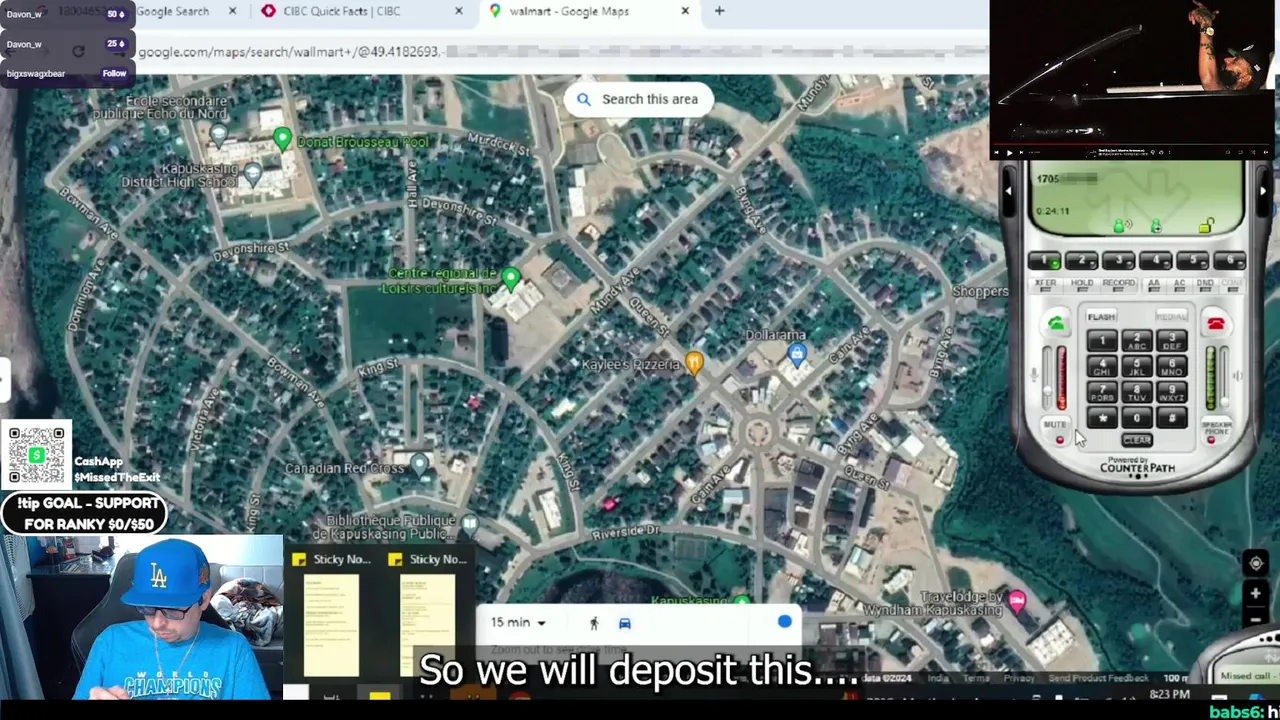Expand softphone right side panel arrow
This screenshot has width=1280, height=720.
click(x=1263, y=191)
